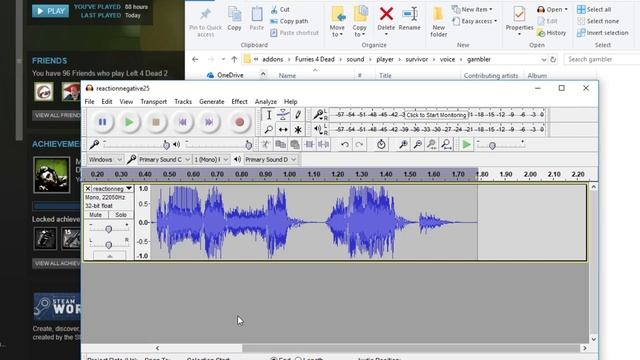Click the Copy icon in Audacity edit toolbar

(x=280, y=144)
